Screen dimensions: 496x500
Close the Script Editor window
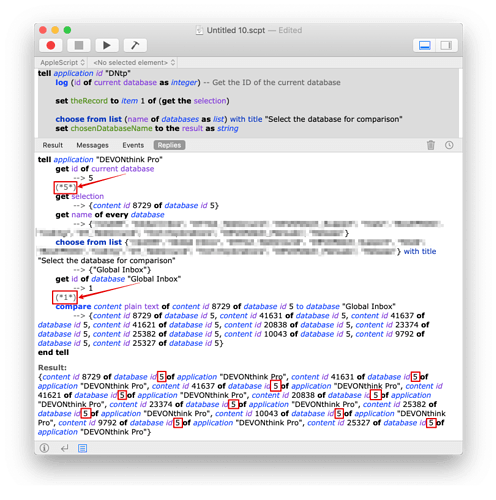pos(43,30)
